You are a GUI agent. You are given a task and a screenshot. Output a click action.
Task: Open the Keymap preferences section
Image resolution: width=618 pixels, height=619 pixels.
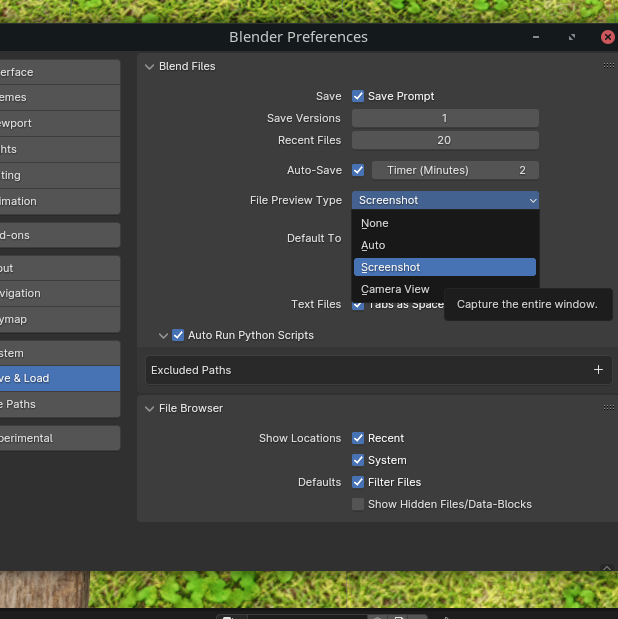pyautogui.click(x=59, y=319)
